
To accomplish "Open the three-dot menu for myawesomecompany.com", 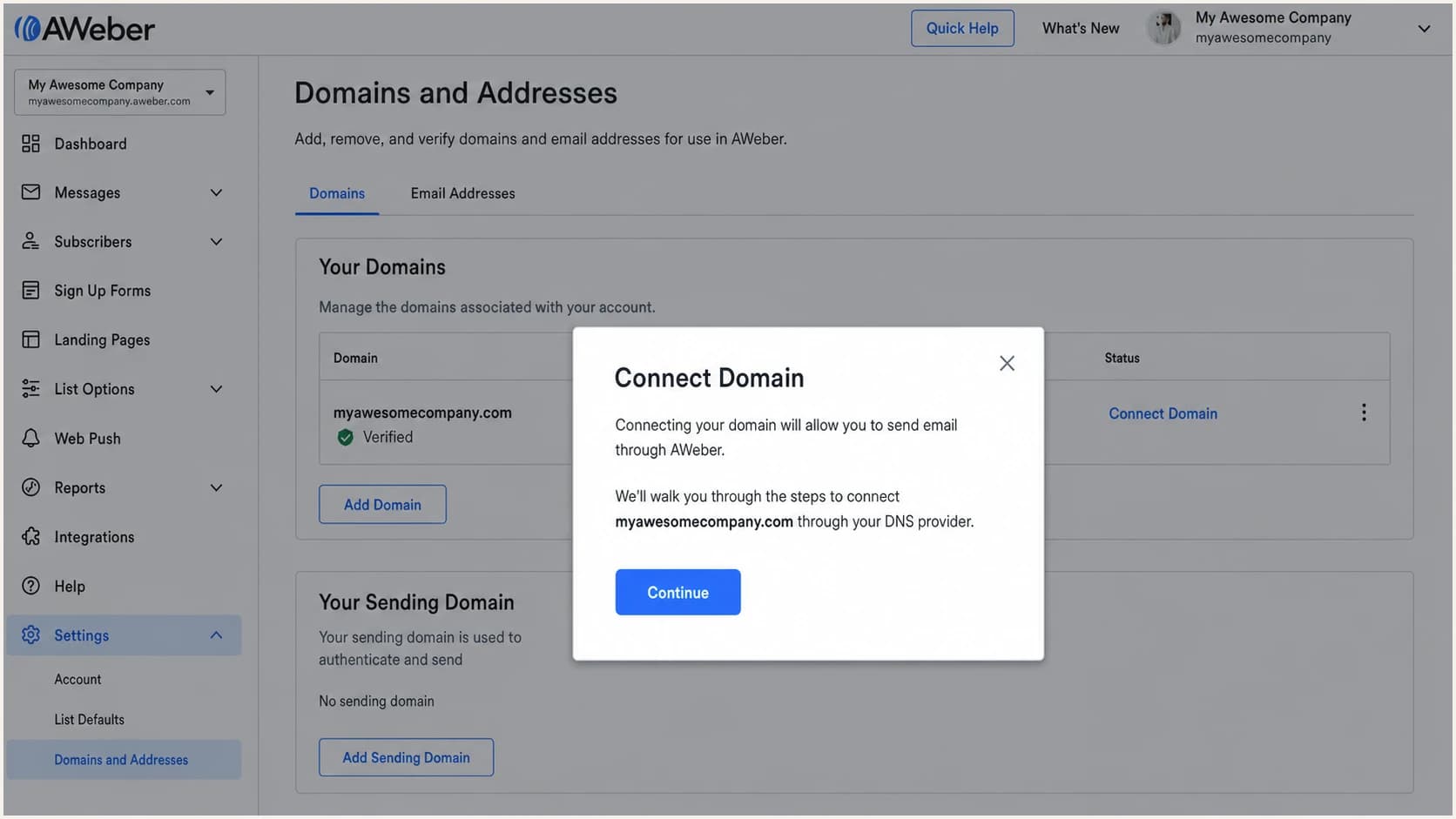I will click(1364, 413).
